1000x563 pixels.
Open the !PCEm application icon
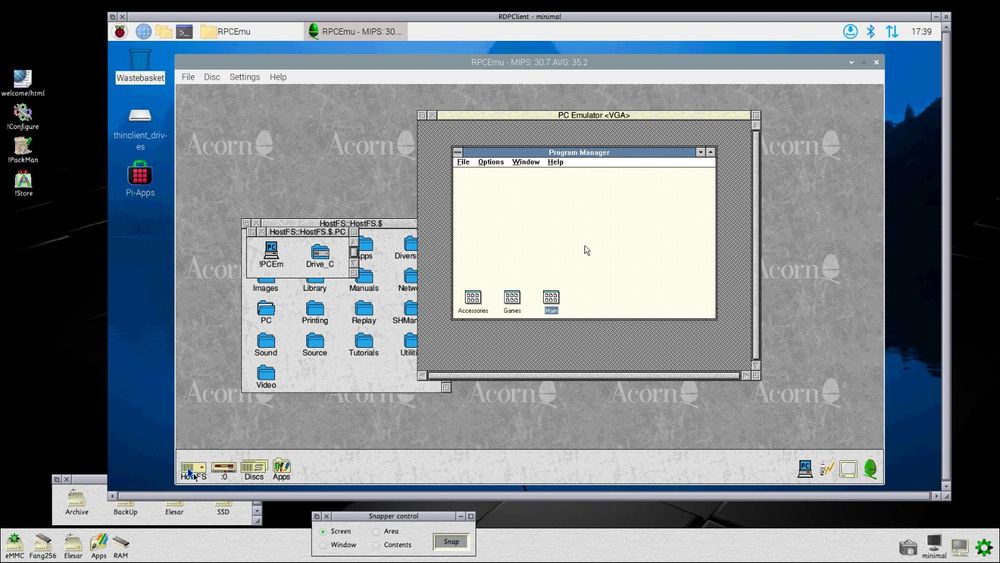[271, 254]
